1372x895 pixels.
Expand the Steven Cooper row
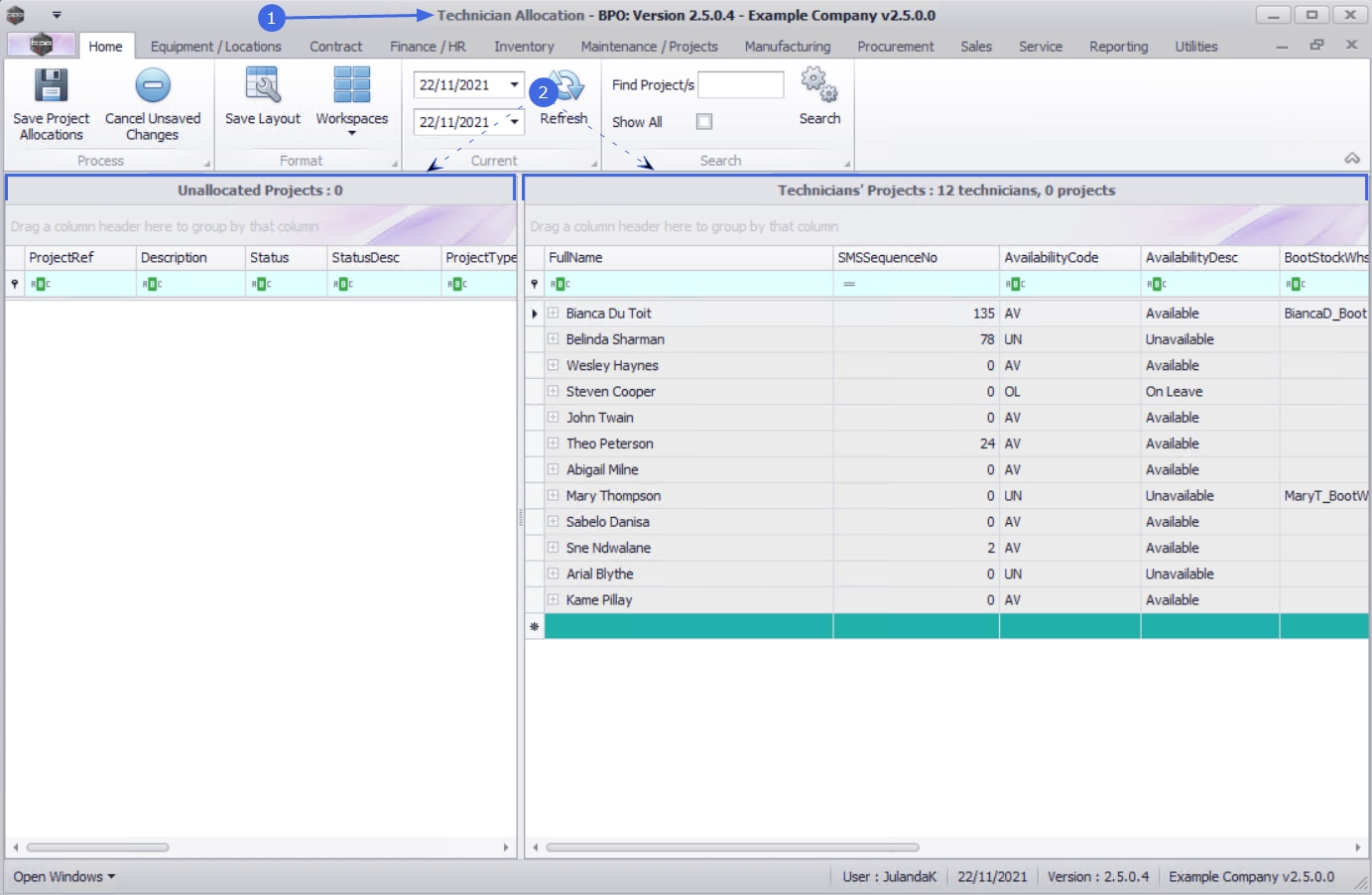tap(554, 391)
